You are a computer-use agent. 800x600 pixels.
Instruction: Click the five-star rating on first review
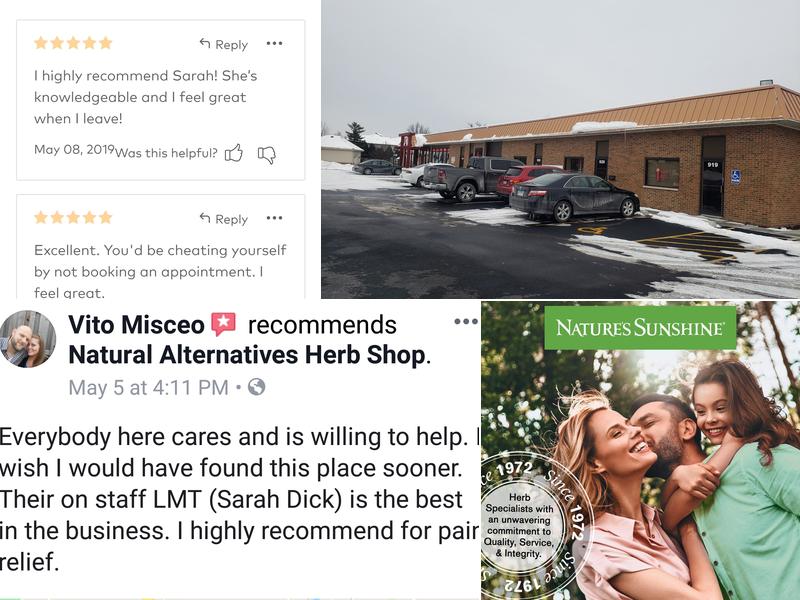tap(73, 43)
